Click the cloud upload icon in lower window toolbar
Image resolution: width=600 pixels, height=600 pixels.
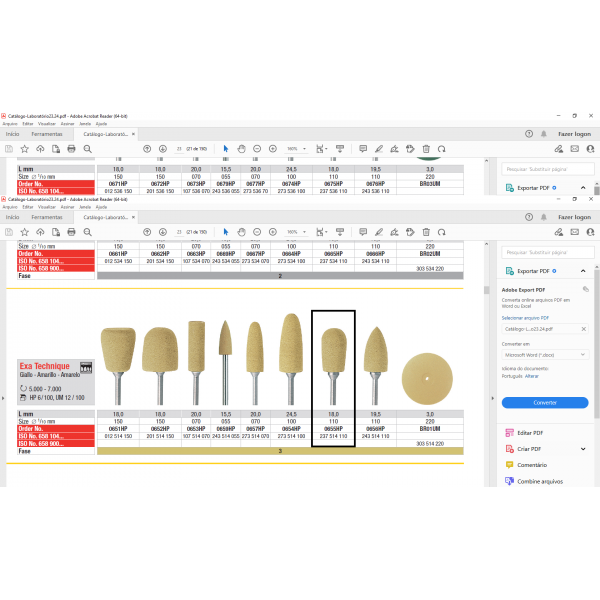[x=40, y=232]
